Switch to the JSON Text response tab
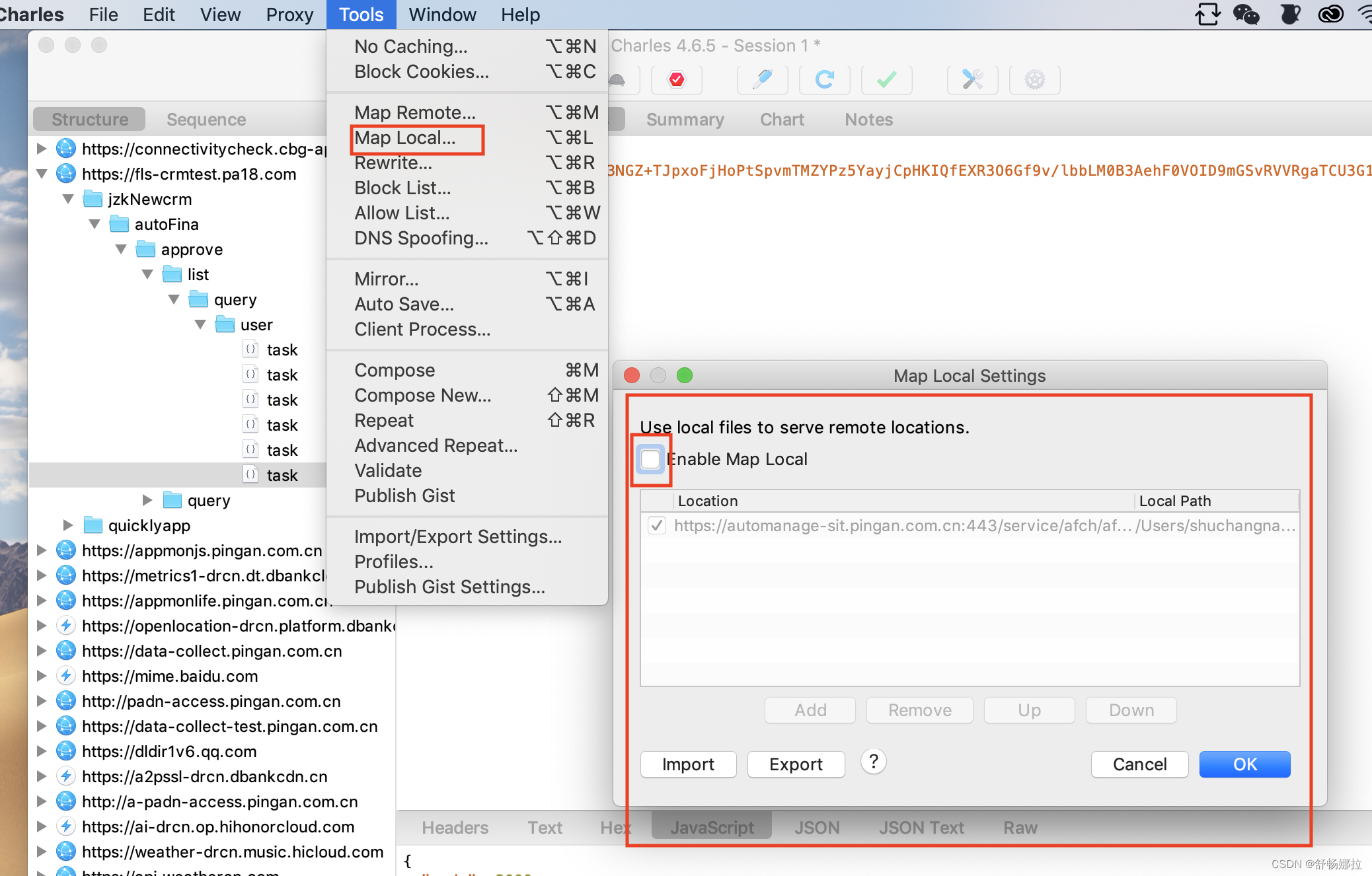 921,828
